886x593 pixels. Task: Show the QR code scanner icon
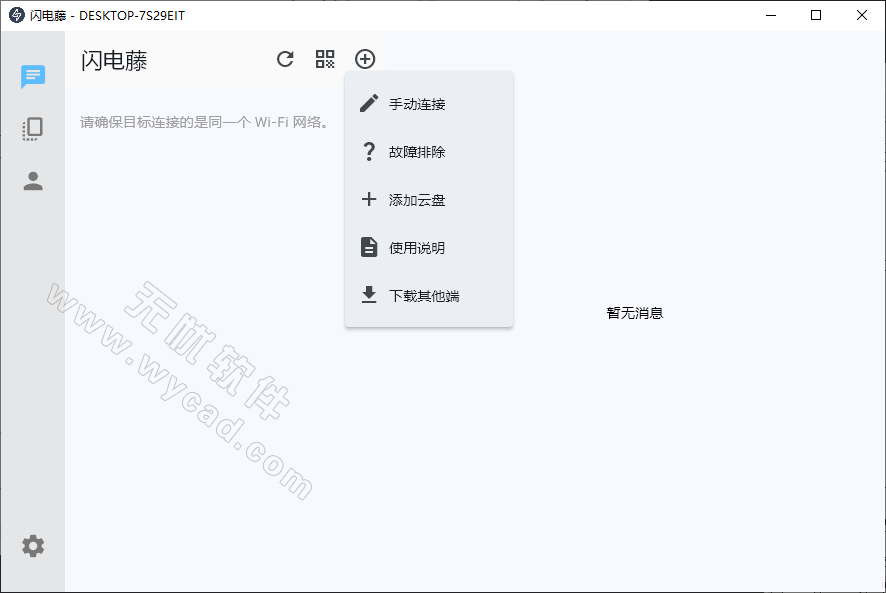pyautogui.click(x=325, y=59)
